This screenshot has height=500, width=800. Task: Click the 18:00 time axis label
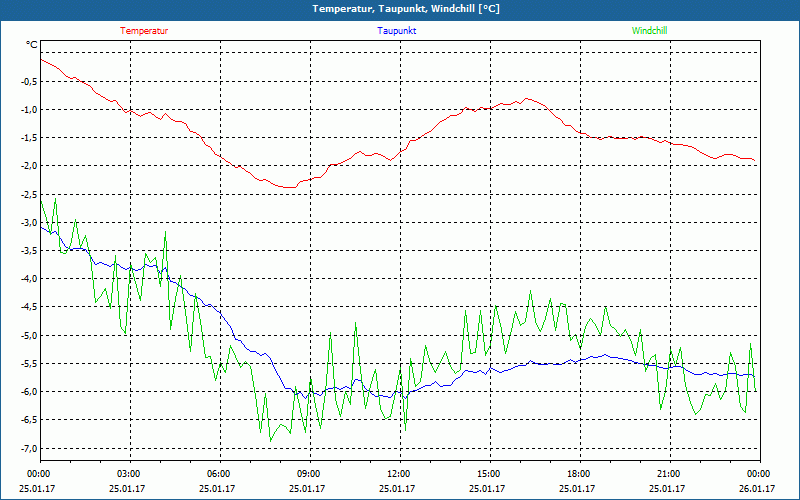580,473
